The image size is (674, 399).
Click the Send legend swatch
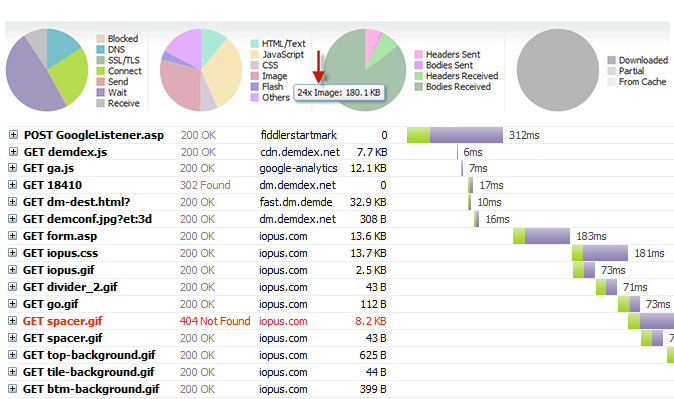(x=101, y=82)
